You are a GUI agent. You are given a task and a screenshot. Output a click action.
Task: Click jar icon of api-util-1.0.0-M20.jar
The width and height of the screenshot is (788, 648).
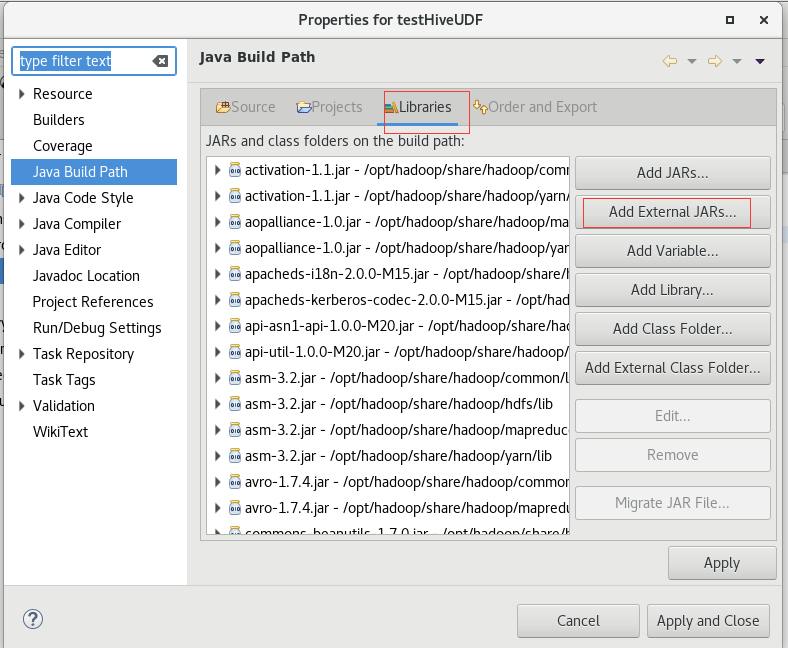pyautogui.click(x=235, y=352)
